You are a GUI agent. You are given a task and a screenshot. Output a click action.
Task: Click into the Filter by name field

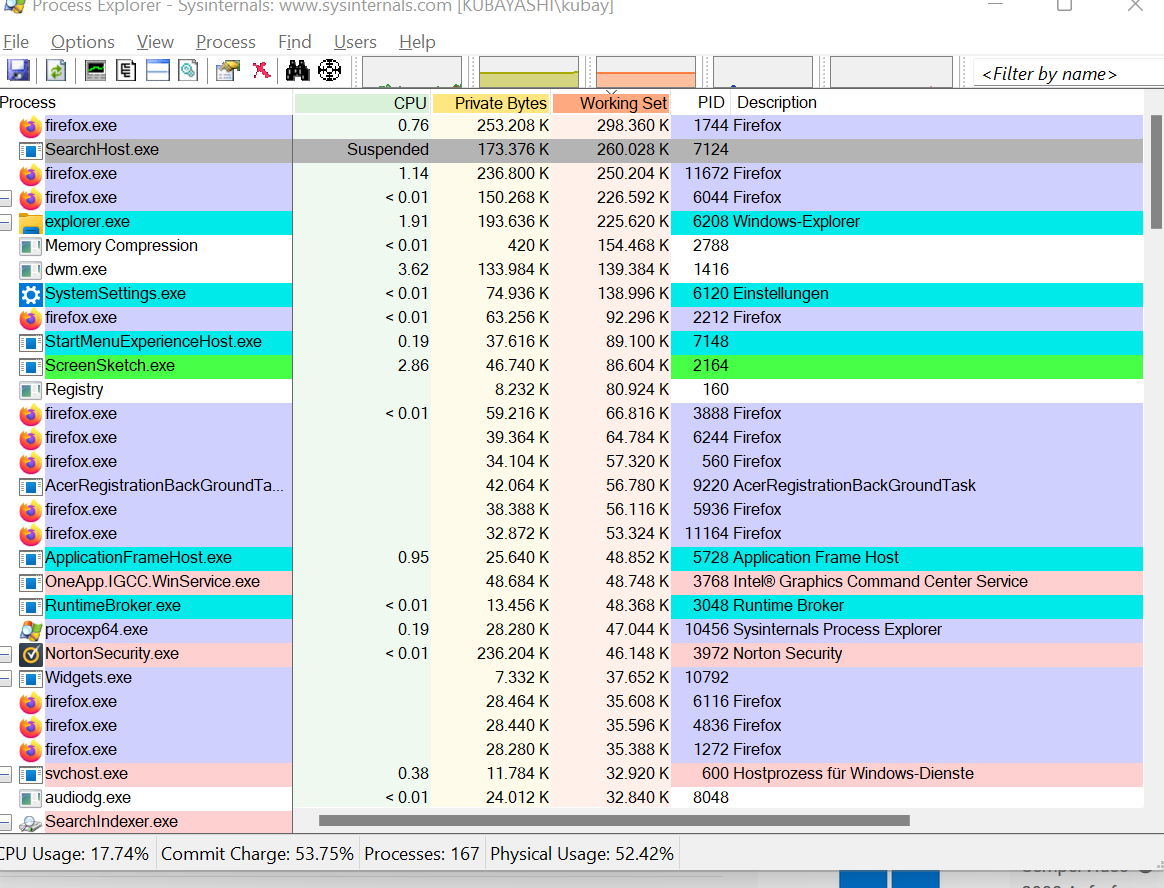1067,74
